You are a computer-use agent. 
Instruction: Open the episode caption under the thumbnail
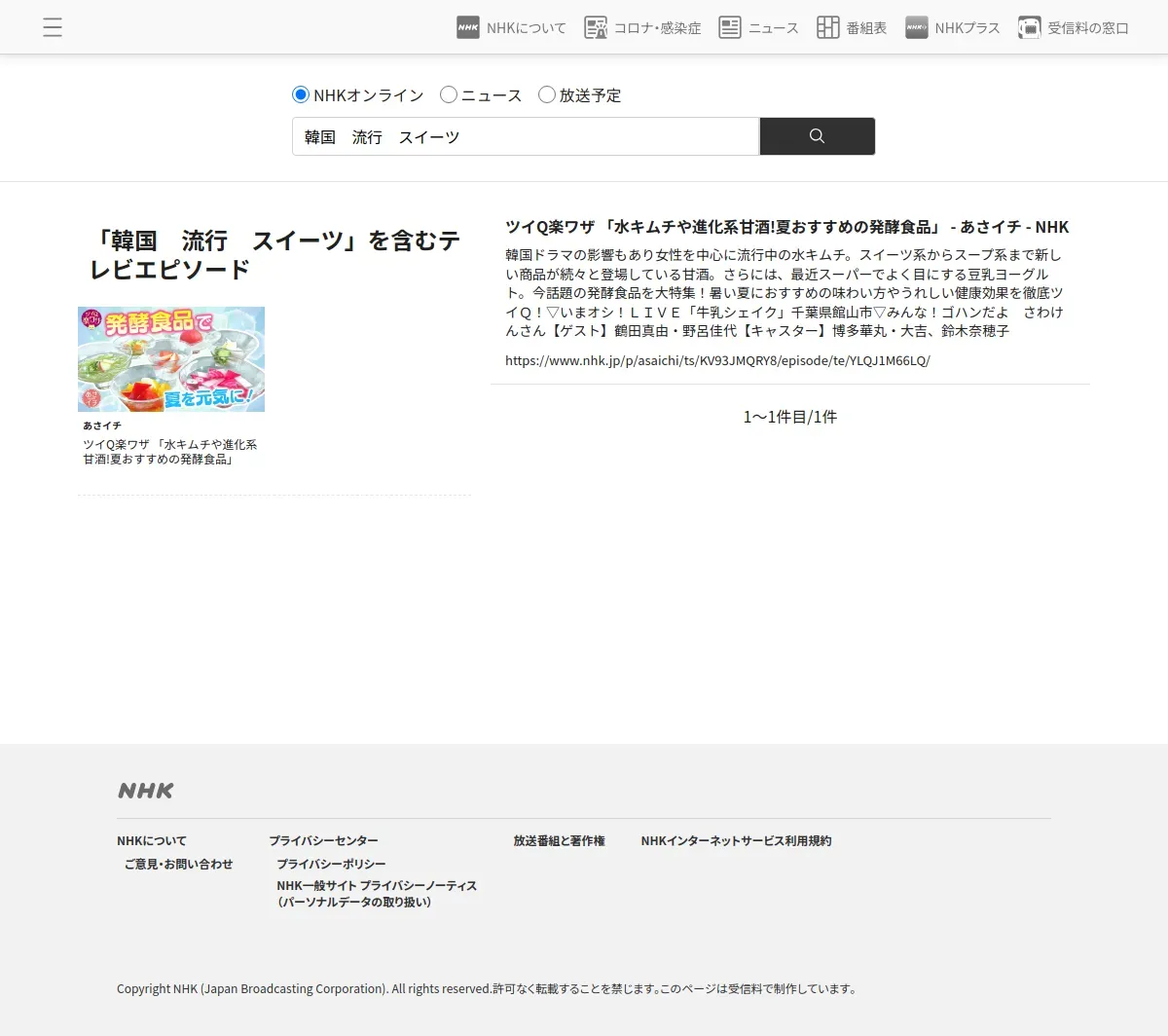click(x=170, y=452)
